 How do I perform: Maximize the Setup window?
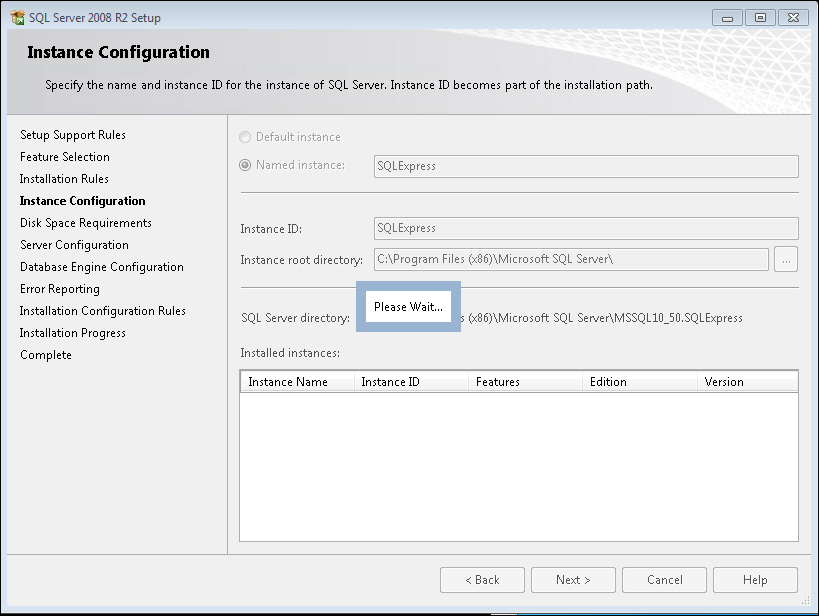tap(761, 17)
